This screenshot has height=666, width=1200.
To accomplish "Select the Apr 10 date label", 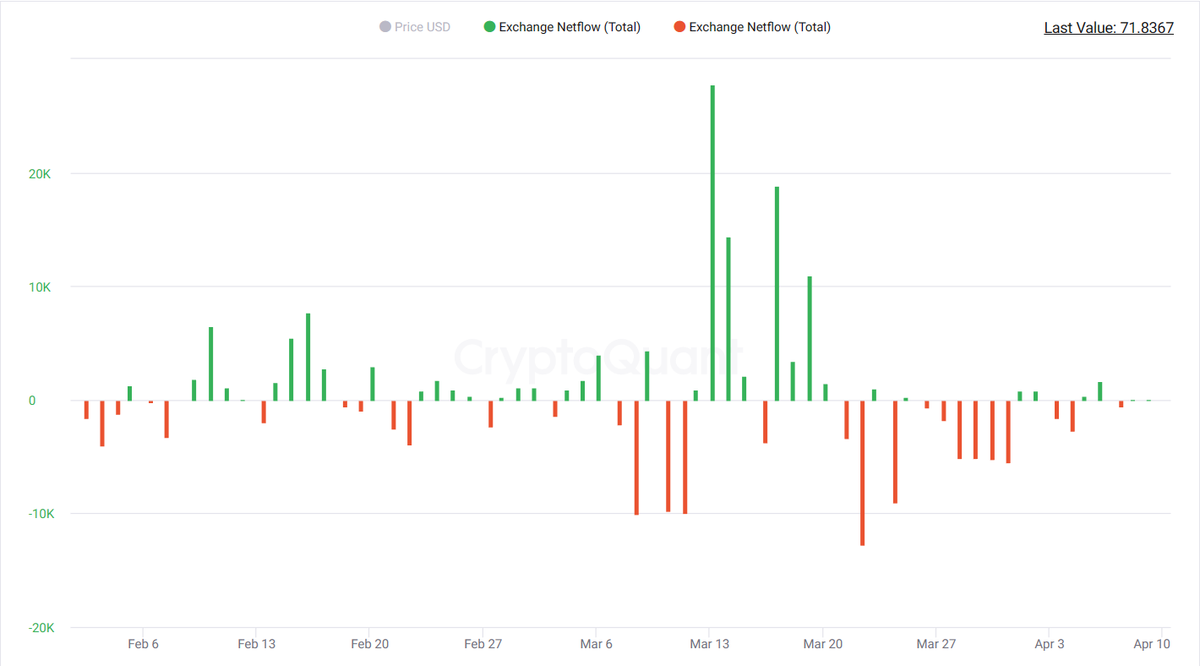I will coord(1152,644).
